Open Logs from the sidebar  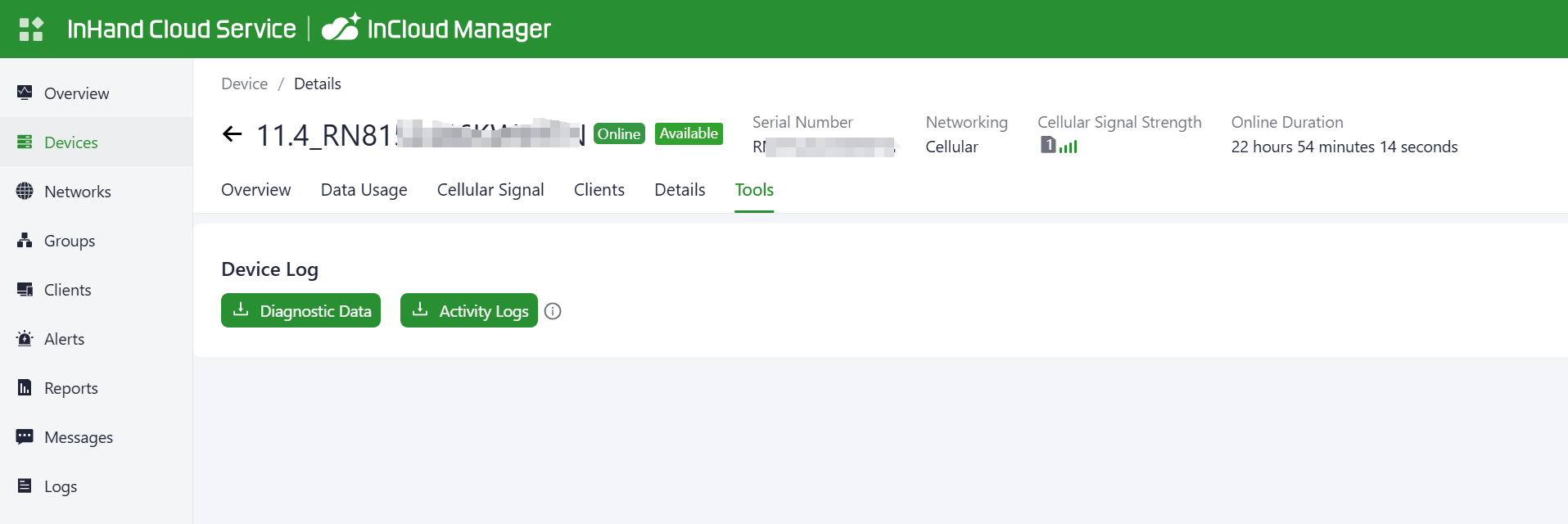60,486
